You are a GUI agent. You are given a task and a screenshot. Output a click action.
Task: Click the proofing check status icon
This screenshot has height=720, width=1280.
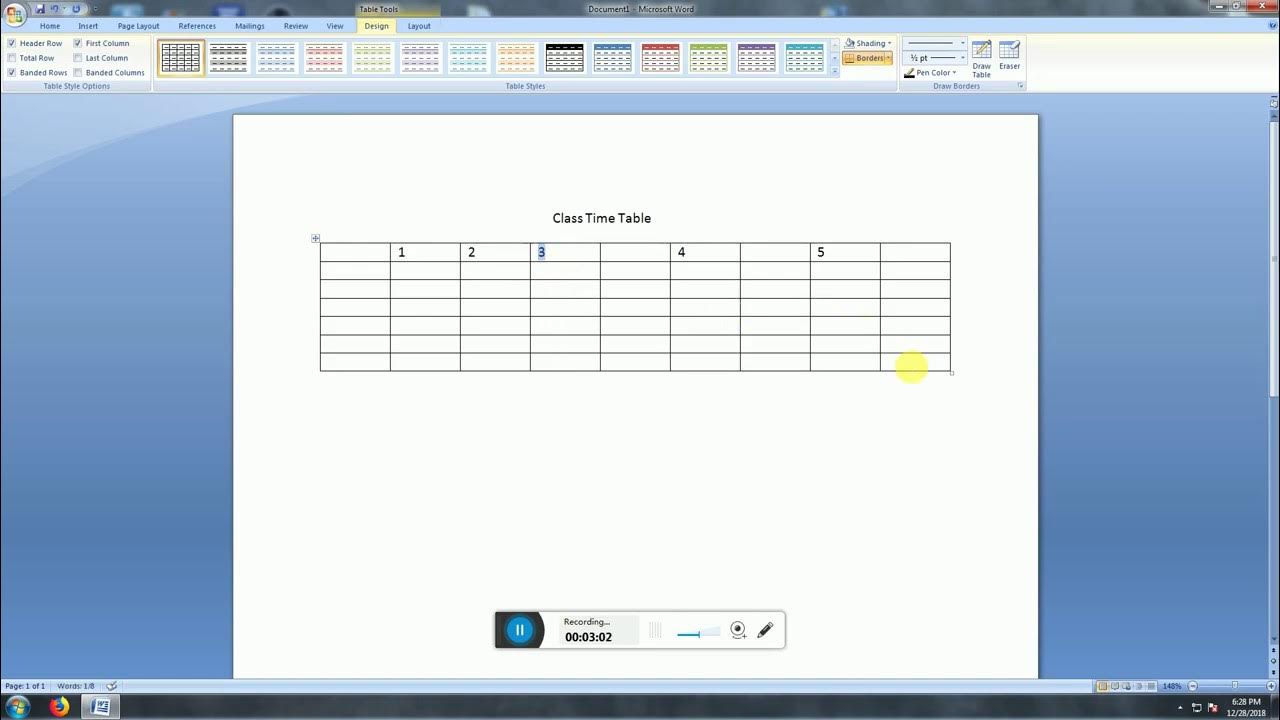[112, 686]
